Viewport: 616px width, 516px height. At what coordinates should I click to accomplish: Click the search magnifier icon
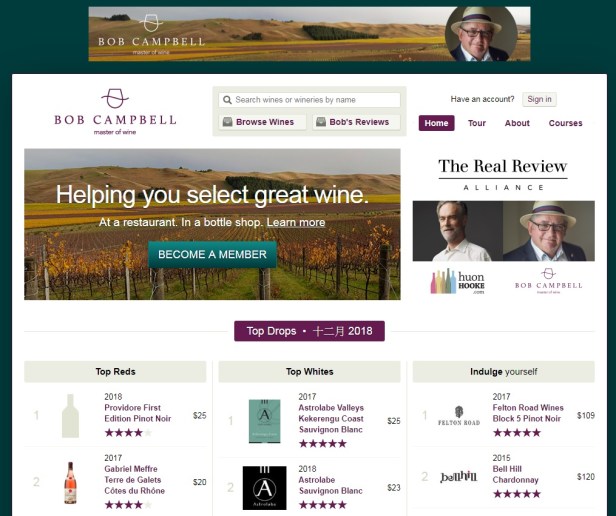coord(227,100)
